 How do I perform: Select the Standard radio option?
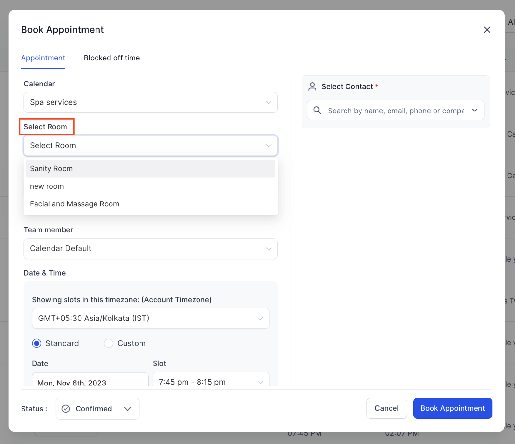37,343
